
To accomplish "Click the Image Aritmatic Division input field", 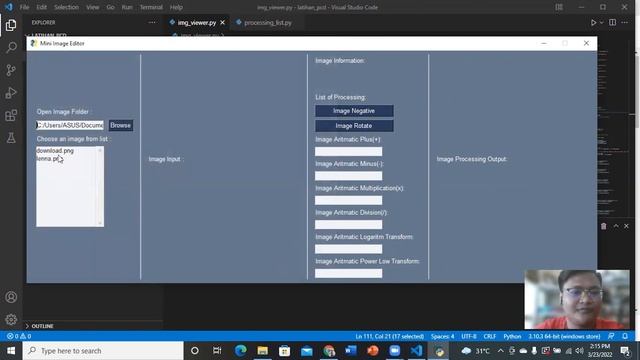I will tap(349, 224).
